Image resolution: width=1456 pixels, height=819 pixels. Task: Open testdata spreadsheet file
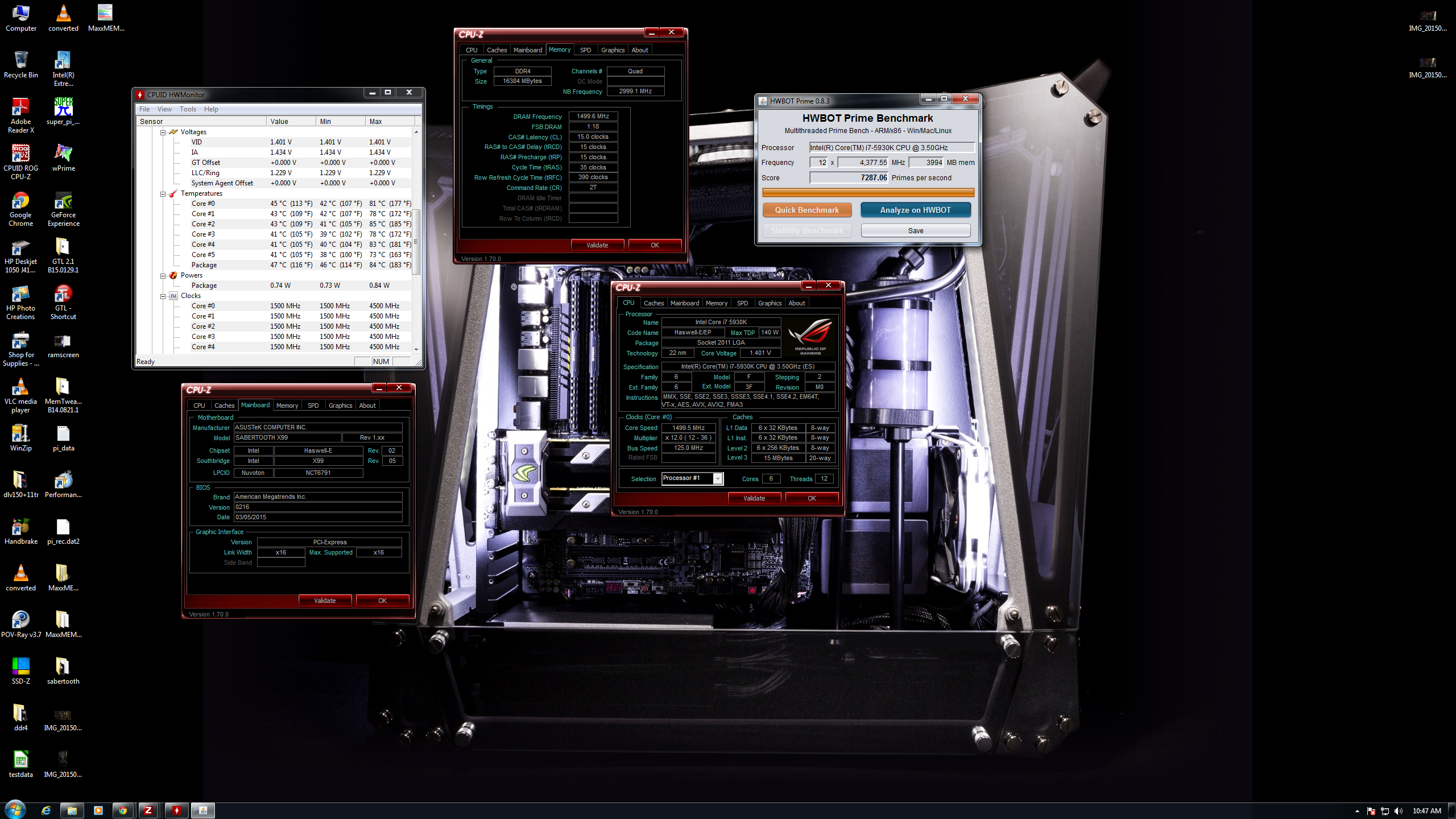21,764
